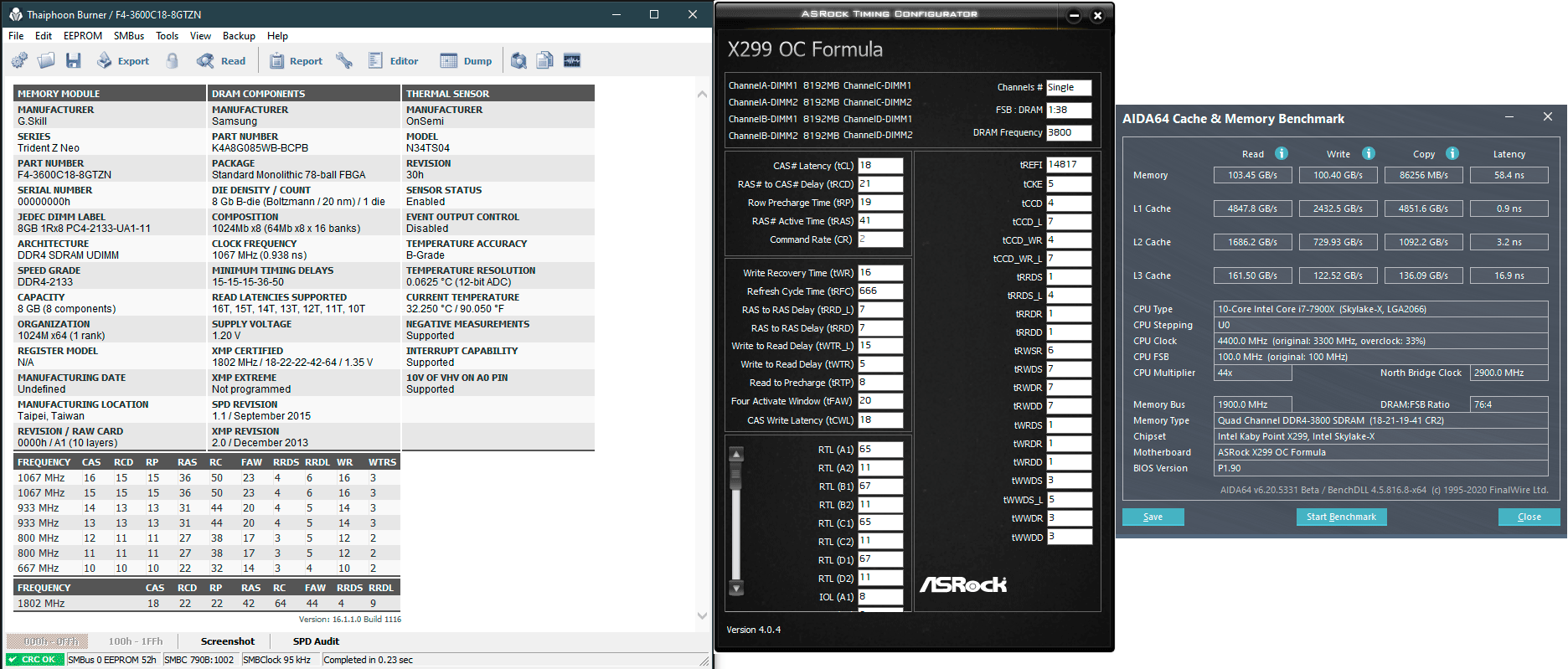The image size is (1568, 669).
Task: Click the DRAM Frequency field showing 3800
Action: pyautogui.click(x=1070, y=132)
